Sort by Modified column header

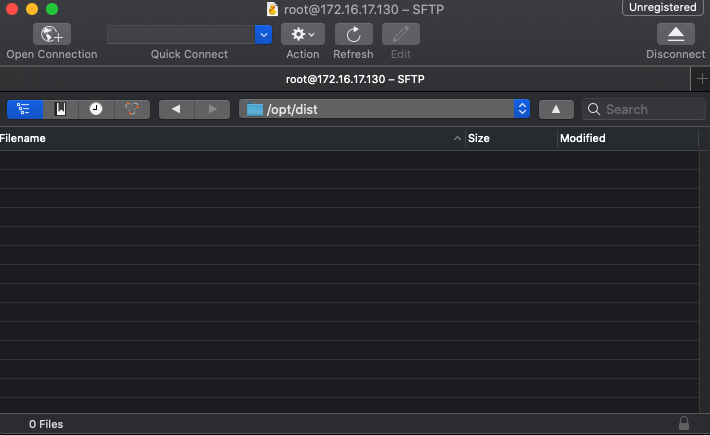click(x=625, y=138)
